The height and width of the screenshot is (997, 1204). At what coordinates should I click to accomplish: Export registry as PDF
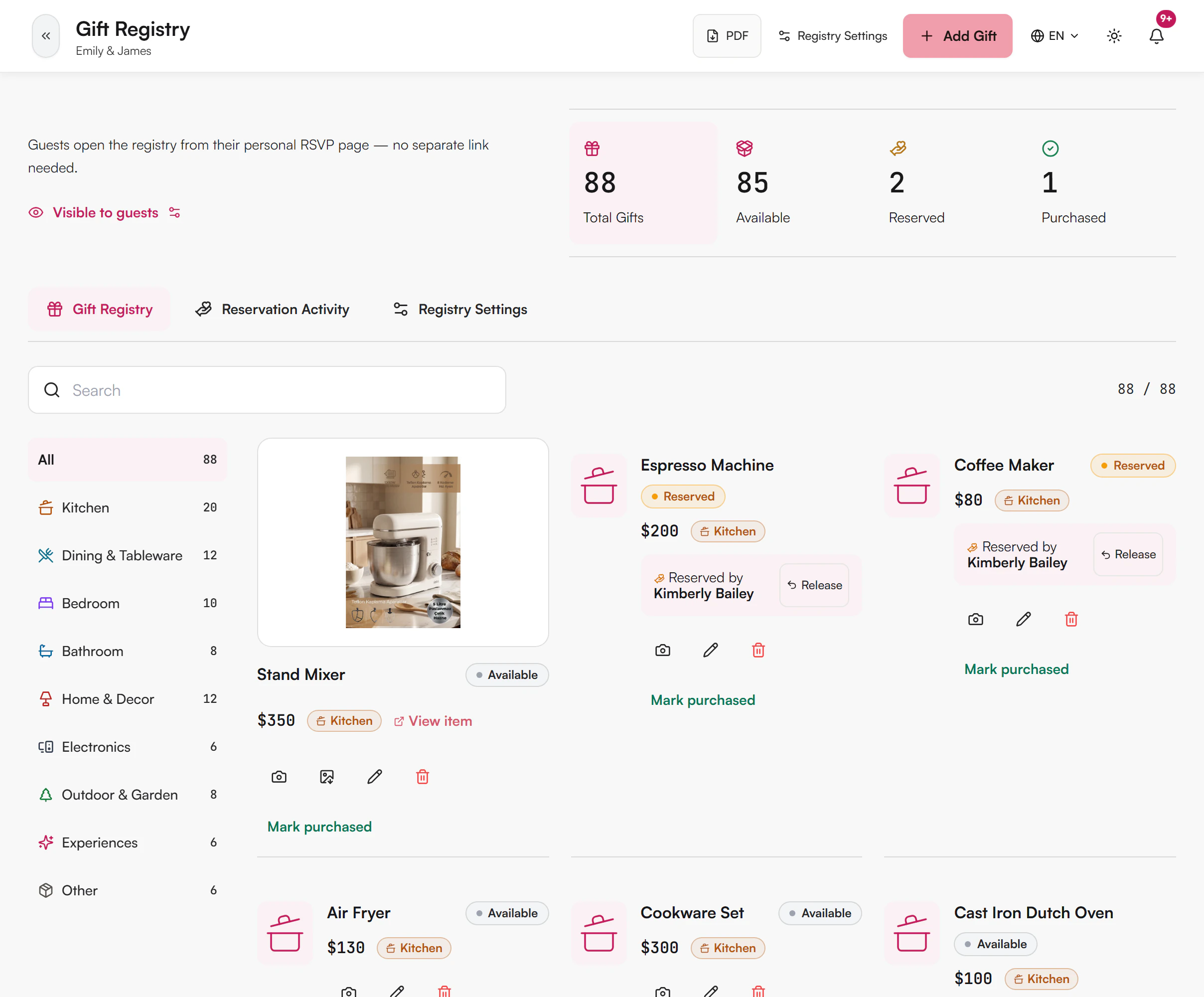(x=727, y=36)
